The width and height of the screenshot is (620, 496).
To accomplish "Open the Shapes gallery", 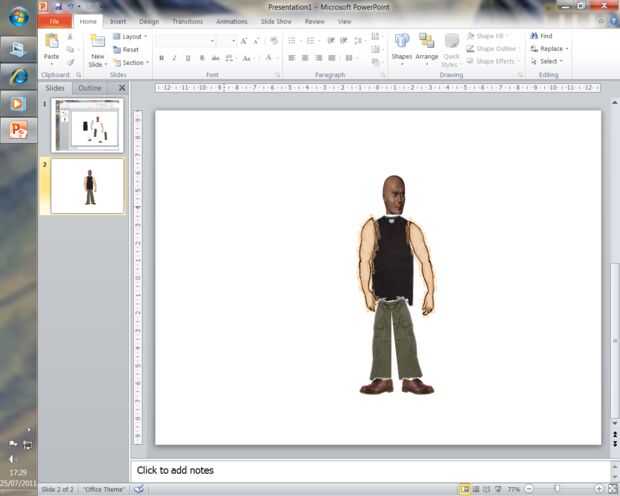I will click(401, 46).
